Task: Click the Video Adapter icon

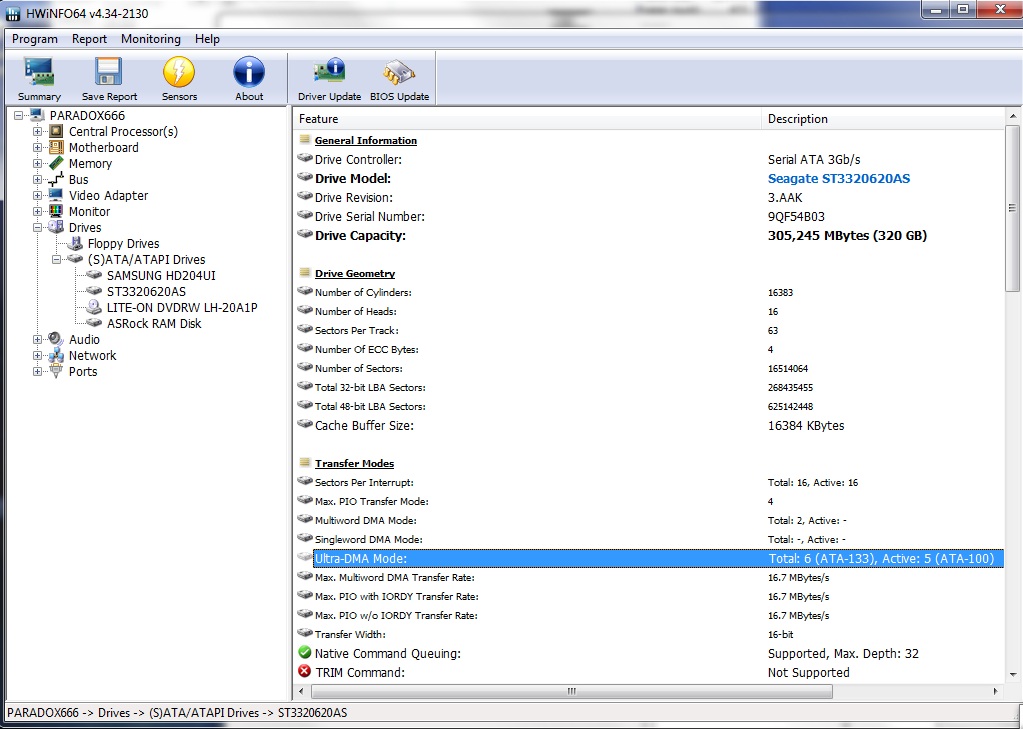Action: [57, 195]
